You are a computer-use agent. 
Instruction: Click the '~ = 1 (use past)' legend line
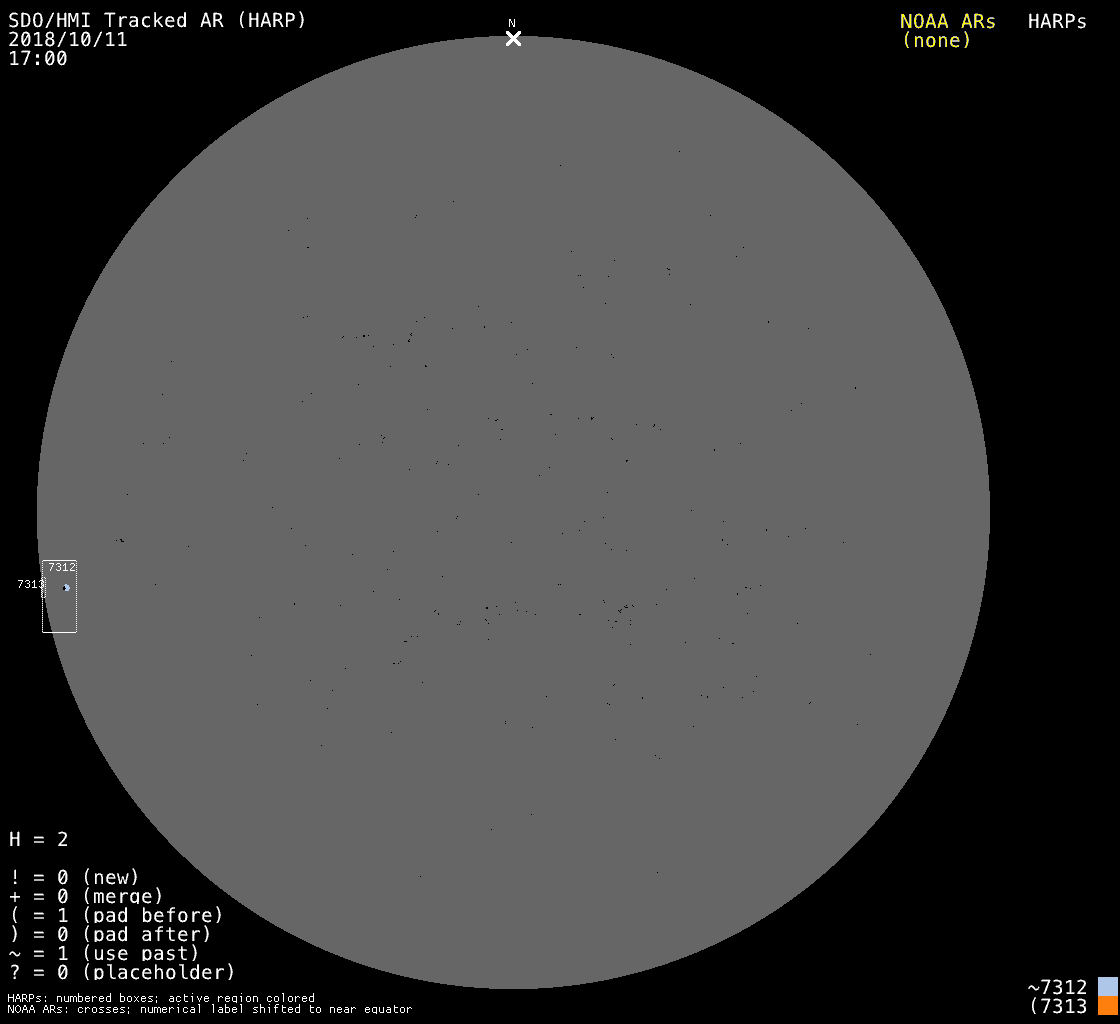pyautogui.click(x=104, y=953)
